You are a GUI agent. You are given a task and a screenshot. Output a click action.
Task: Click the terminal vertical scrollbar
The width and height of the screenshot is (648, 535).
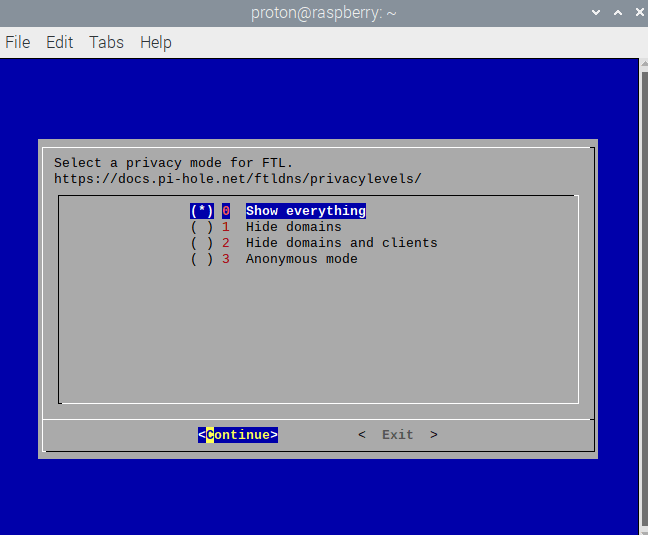pos(644,297)
